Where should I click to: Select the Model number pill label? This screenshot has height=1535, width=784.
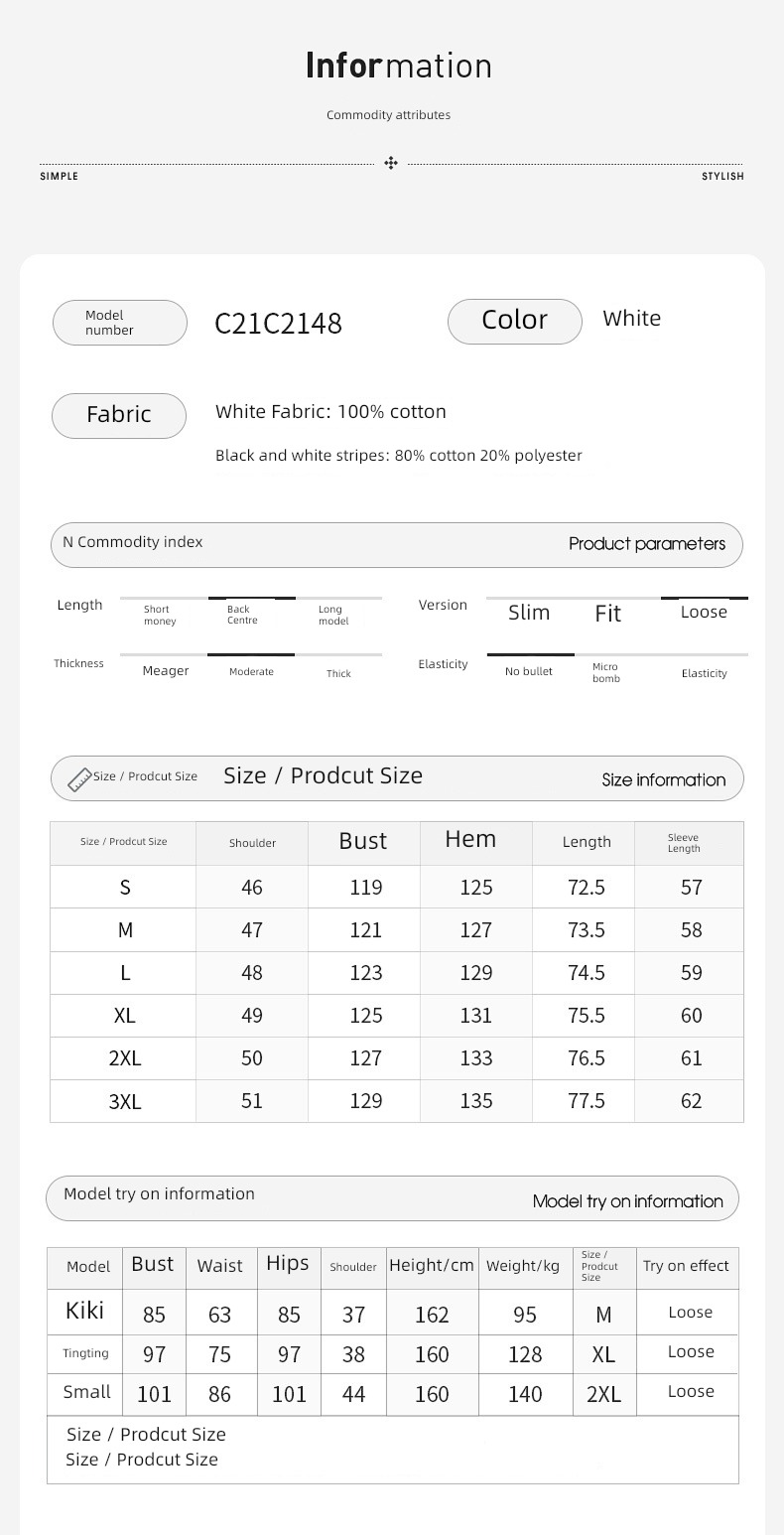[x=120, y=323]
